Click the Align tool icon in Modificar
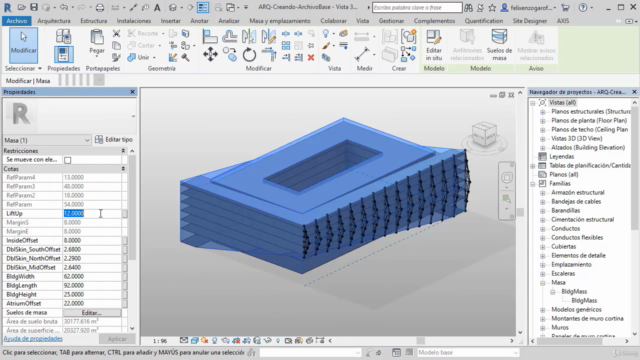The width and height of the screenshot is (640, 360). 210,36
